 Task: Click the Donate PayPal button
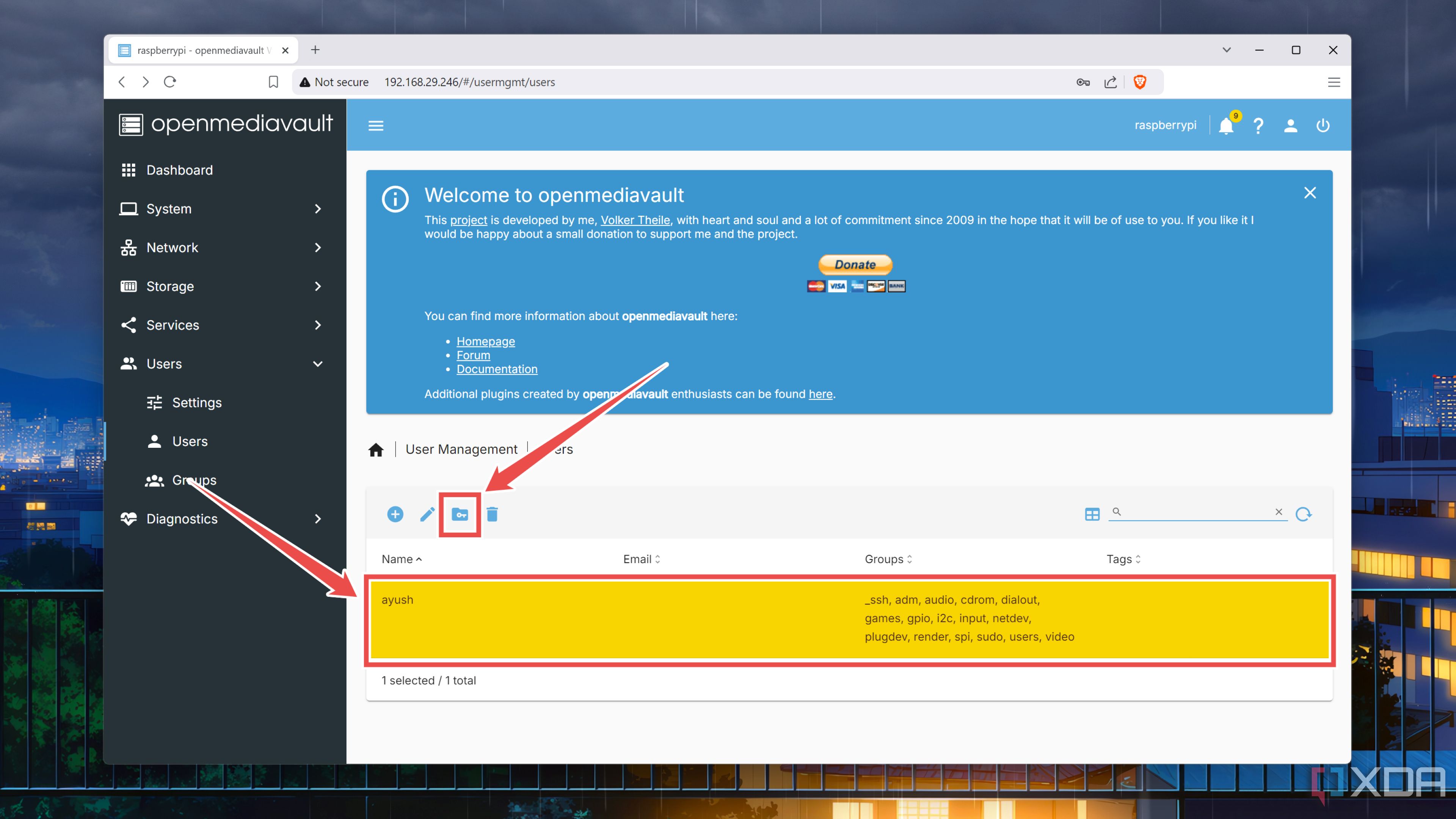(x=855, y=264)
